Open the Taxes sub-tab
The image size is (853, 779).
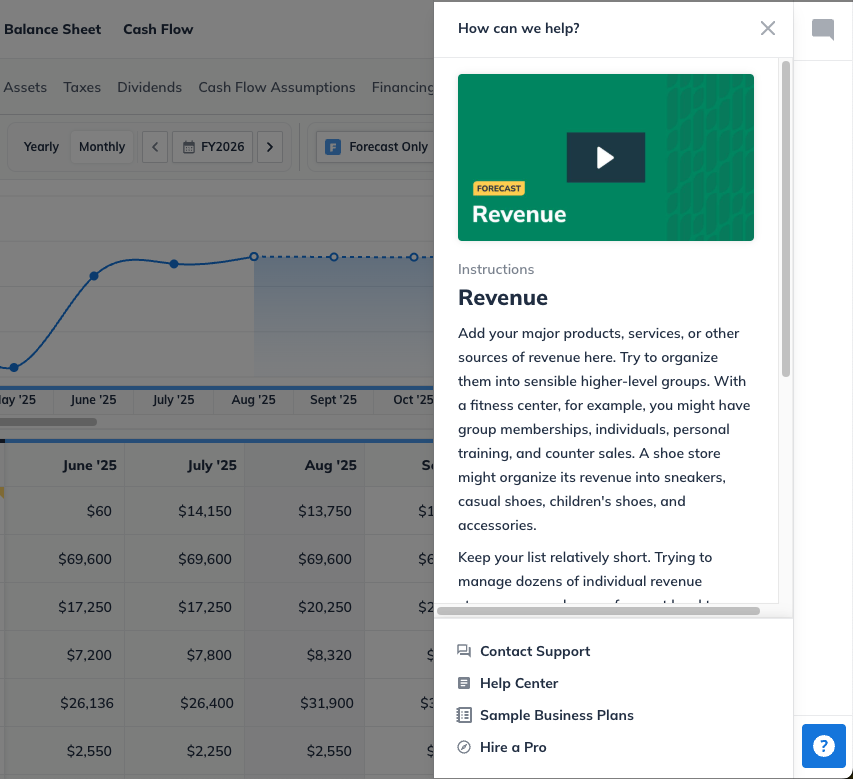(82, 87)
